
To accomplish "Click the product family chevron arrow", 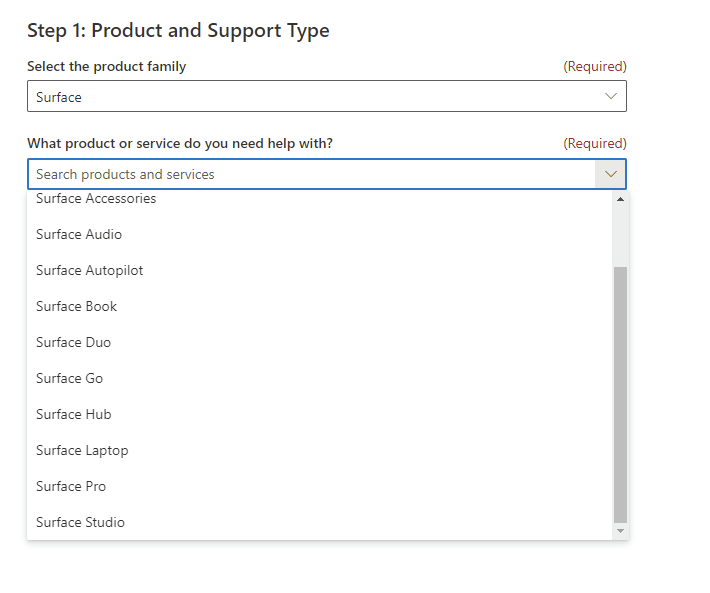I will tap(611, 96).
